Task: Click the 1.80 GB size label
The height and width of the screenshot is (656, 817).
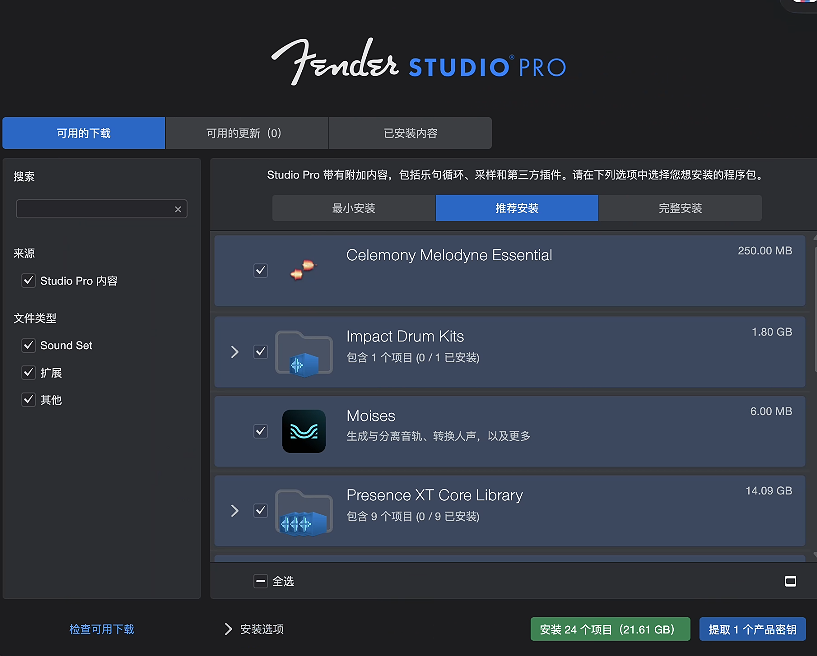Action: point(772,332)
